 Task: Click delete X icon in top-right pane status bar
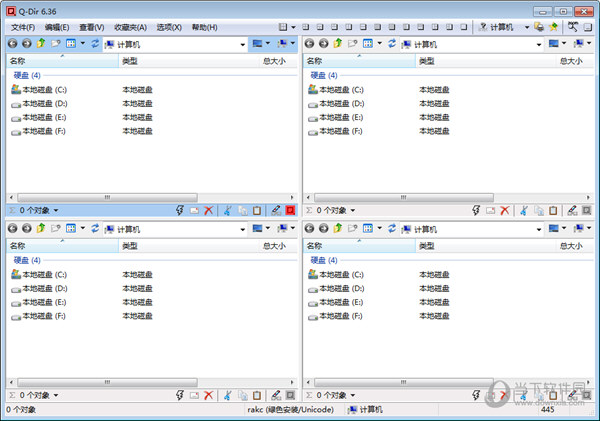pos(505,210)
